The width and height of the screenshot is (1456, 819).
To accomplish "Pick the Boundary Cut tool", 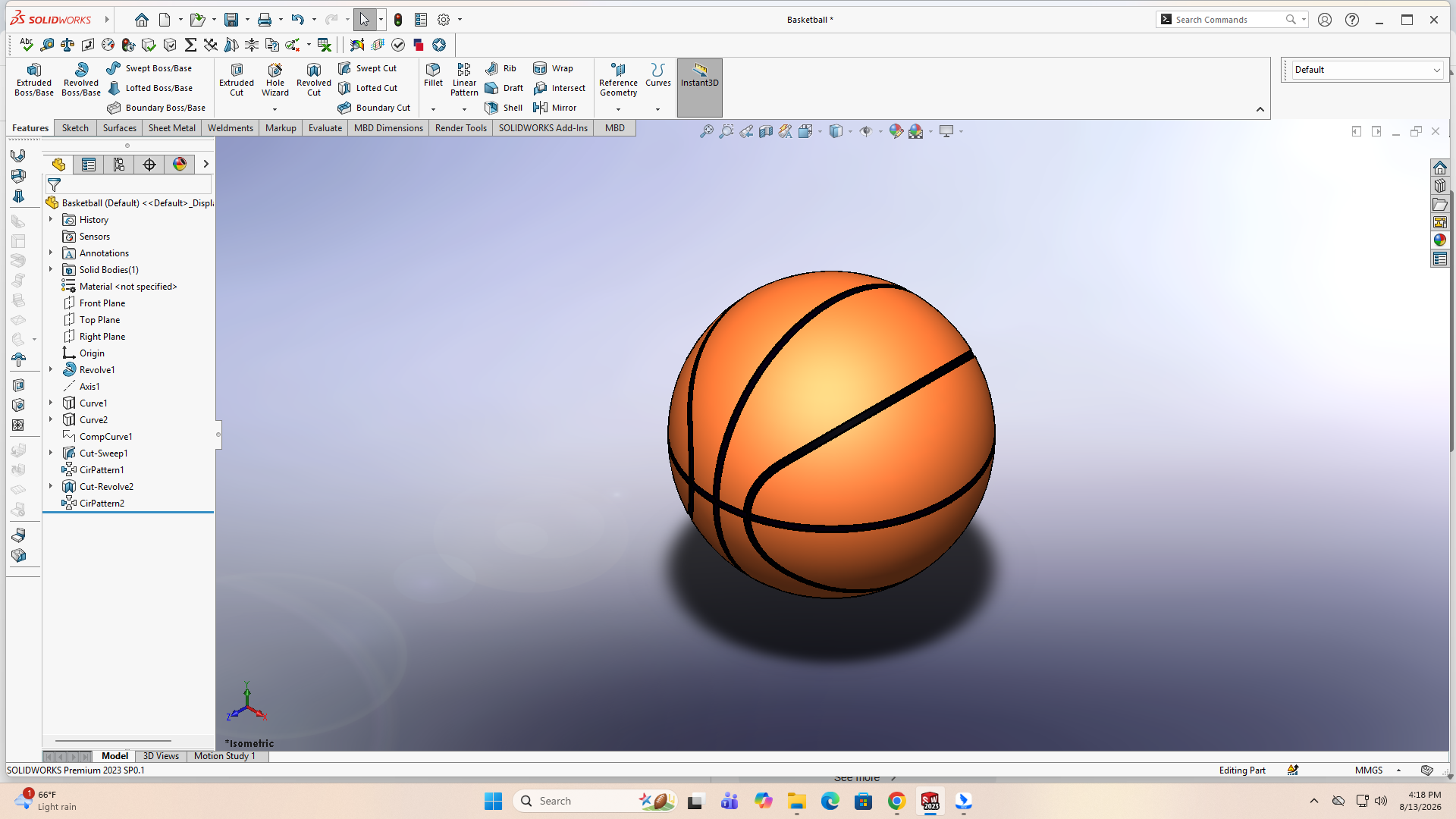I will click(374, 108).
